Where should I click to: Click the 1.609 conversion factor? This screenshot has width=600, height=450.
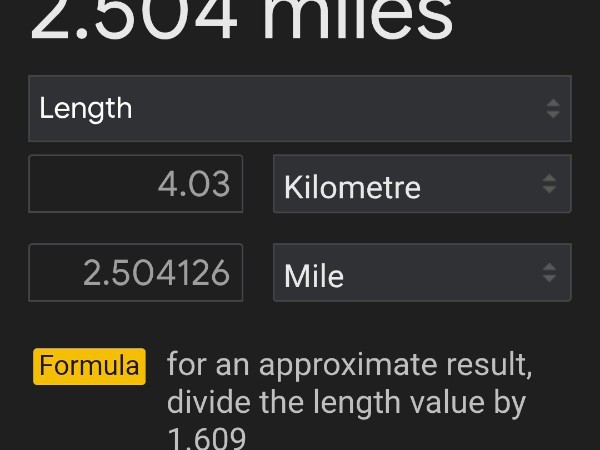tap(207, 439)
